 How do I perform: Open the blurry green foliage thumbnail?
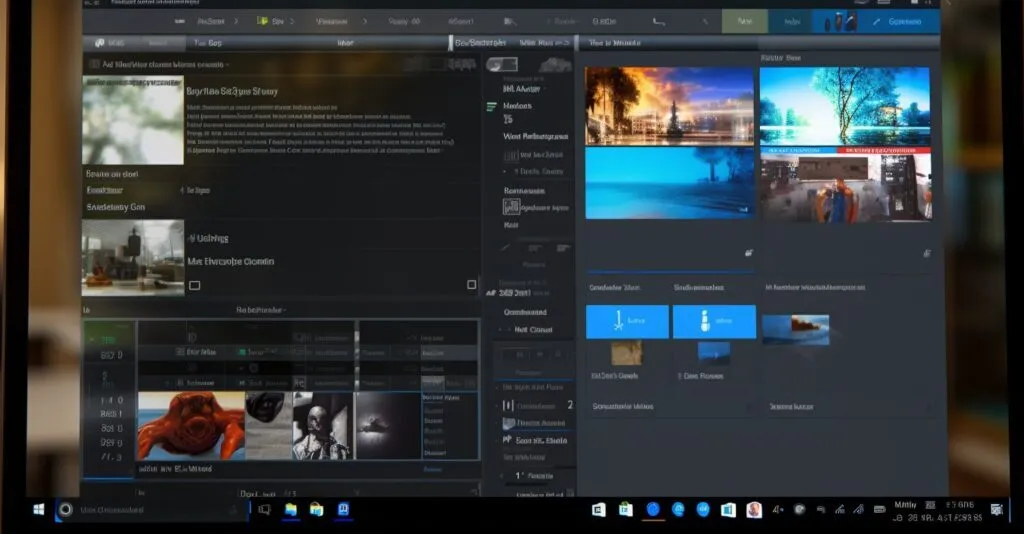pyautogui.click(x=133, y=120)
